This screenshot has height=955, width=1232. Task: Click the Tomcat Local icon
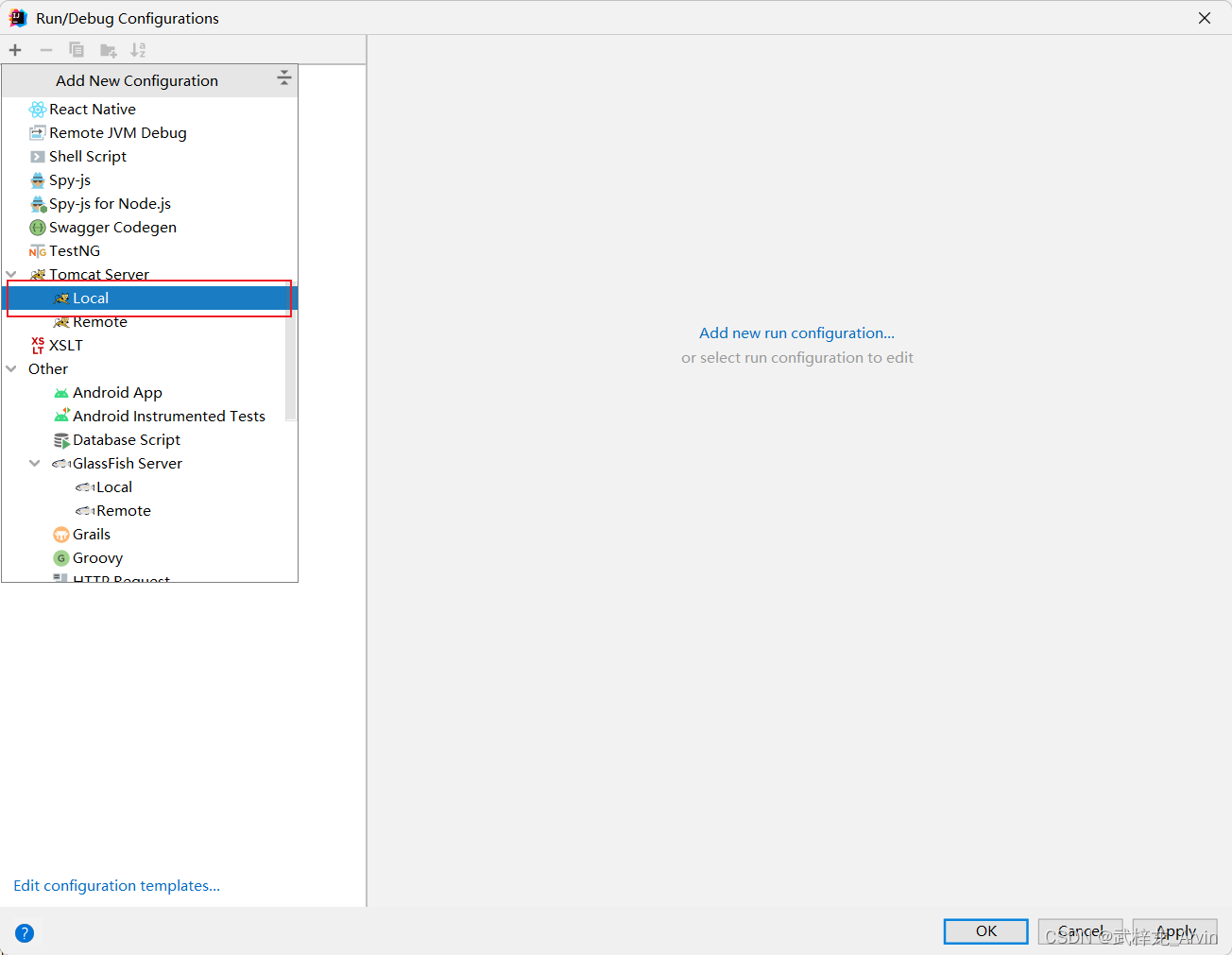[x=60, y=298]
